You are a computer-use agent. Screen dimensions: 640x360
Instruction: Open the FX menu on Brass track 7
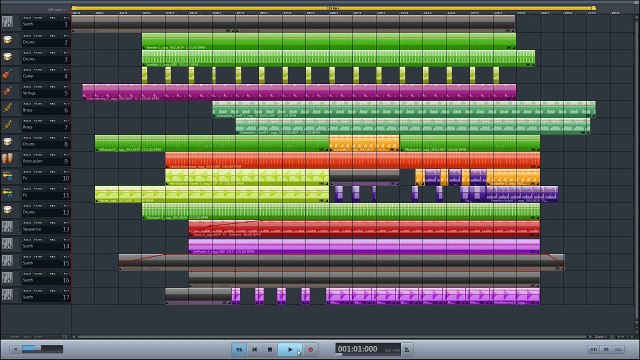coord(66,121)
